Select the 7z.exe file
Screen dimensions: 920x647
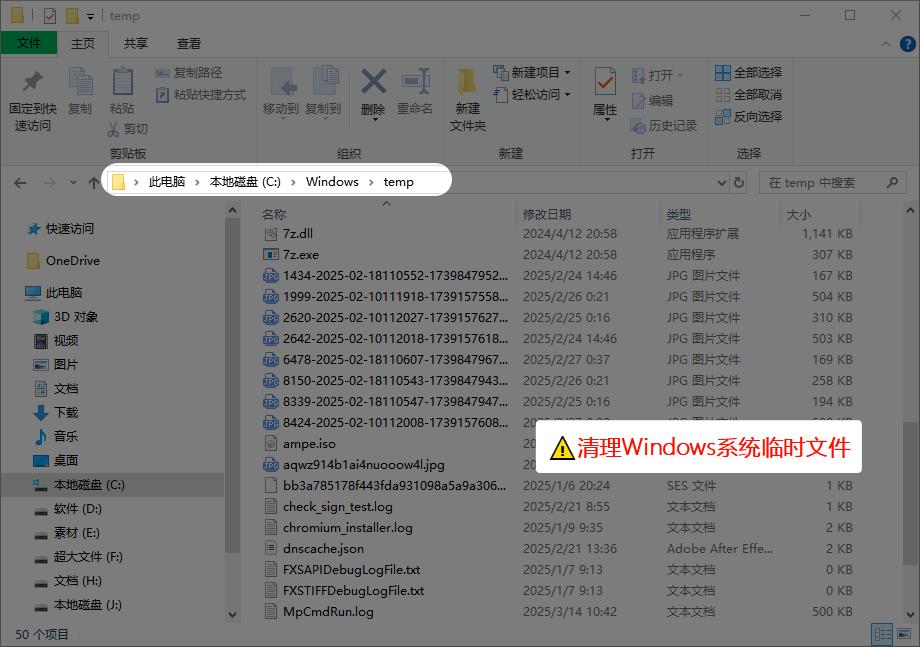[x=301, y=255]
